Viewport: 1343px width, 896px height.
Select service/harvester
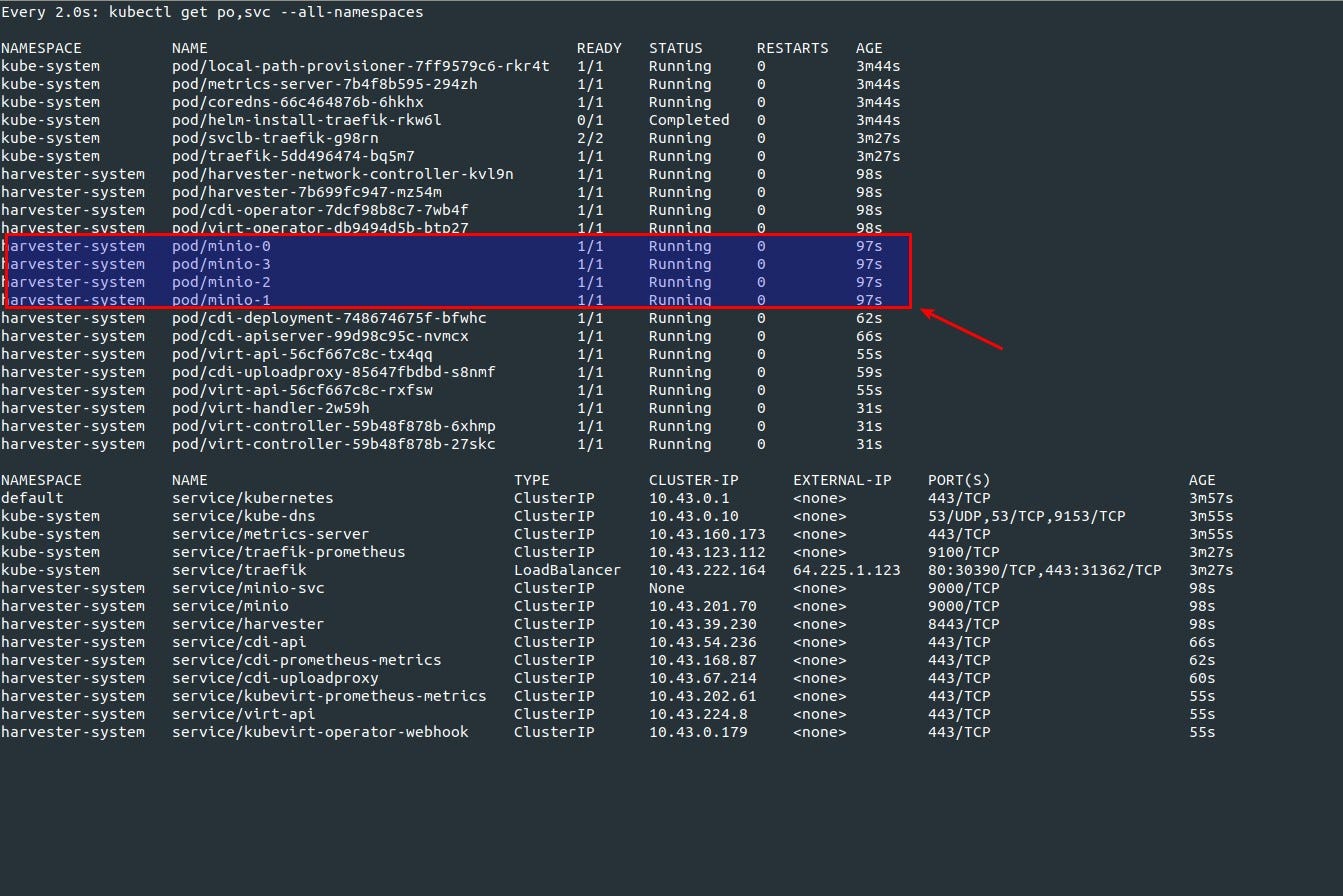click(248, 624)
